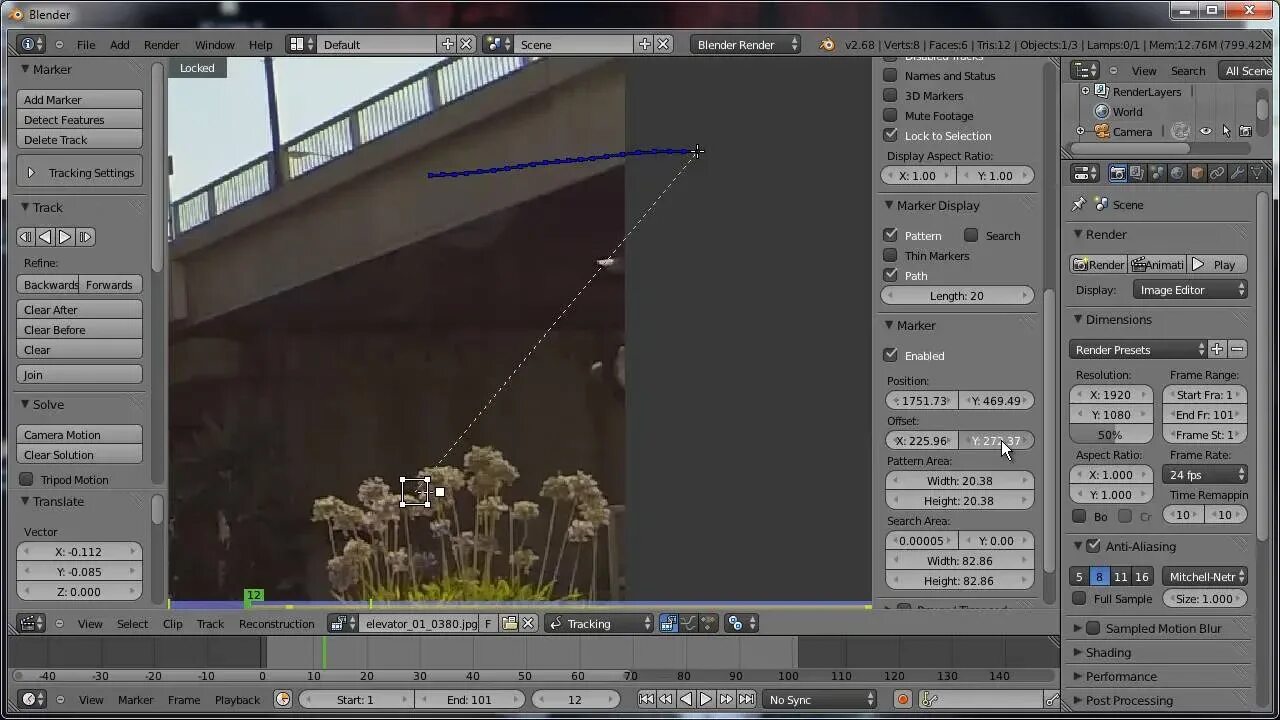Open the Image Editor display dropdown

[1189, 289]
